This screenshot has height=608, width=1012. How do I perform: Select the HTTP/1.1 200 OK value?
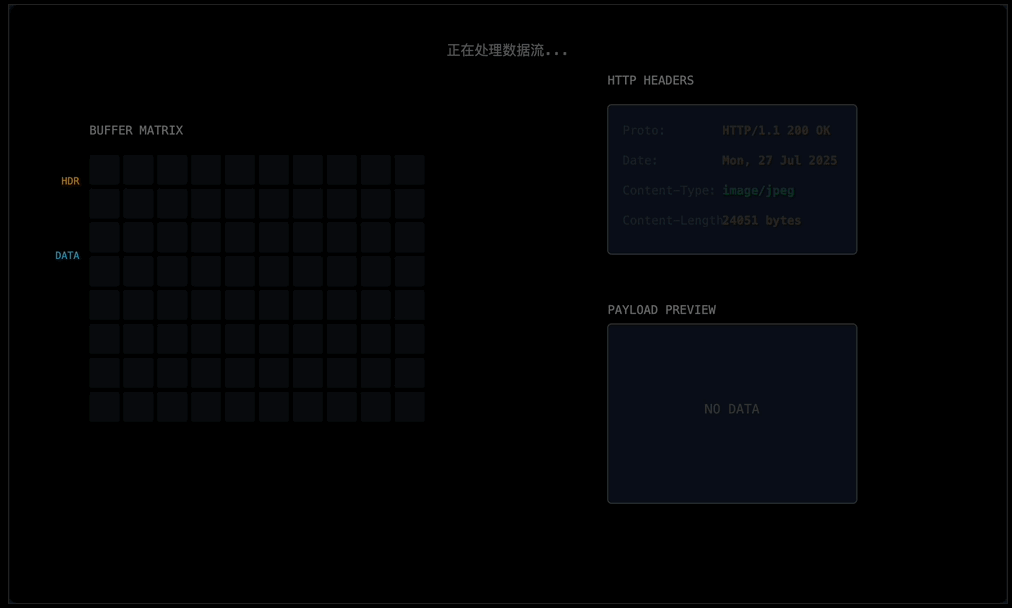pyautogui.click(x=776, y=131)
